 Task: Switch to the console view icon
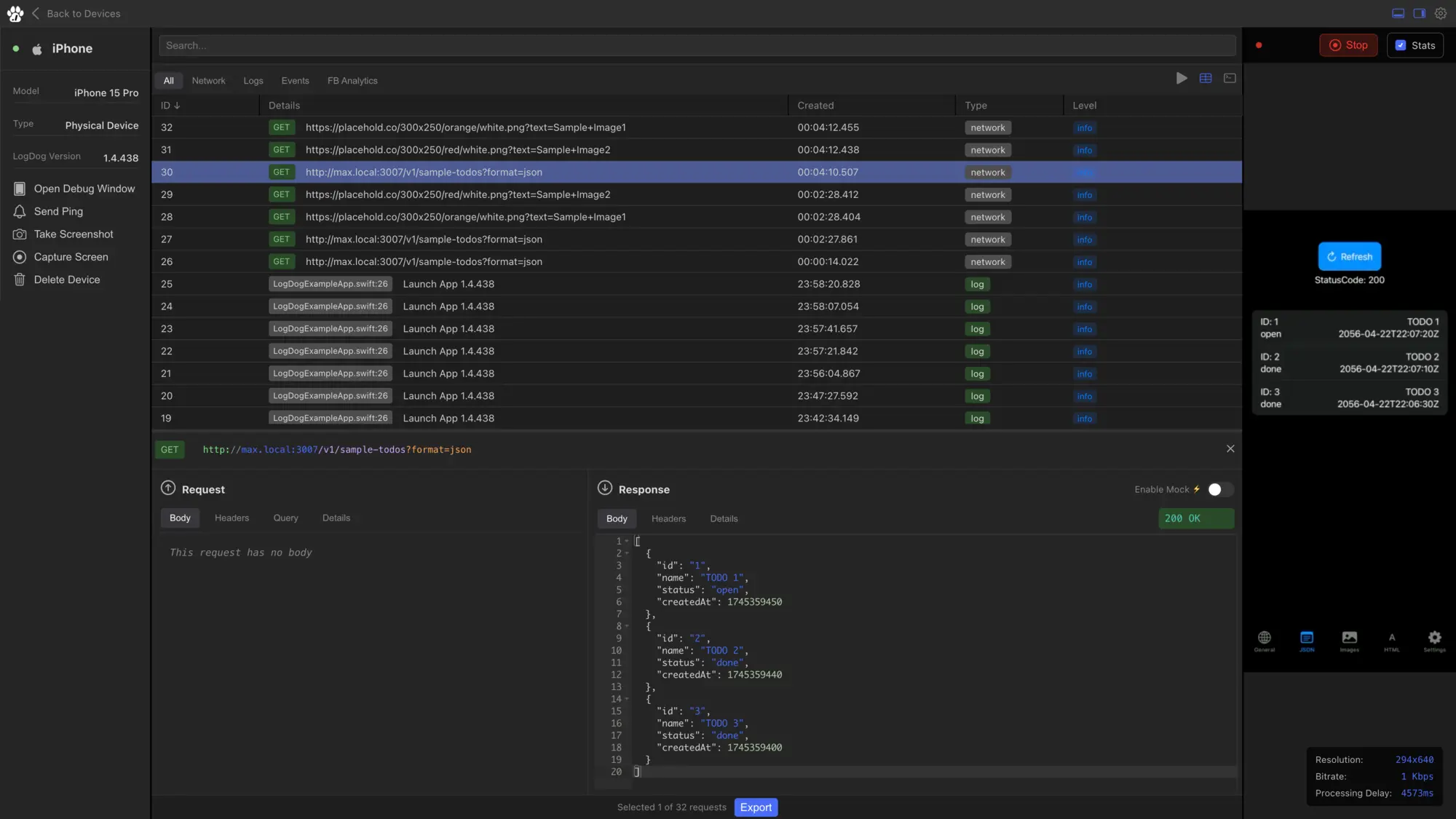pos(1230,78)
